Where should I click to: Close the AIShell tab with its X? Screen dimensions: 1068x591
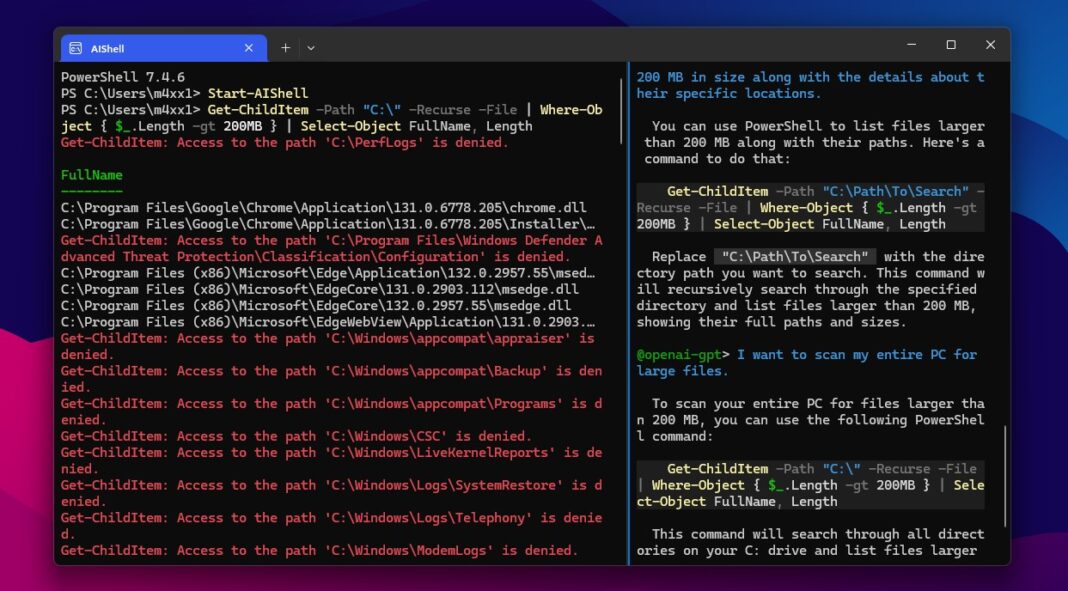(x=250, y=47)
